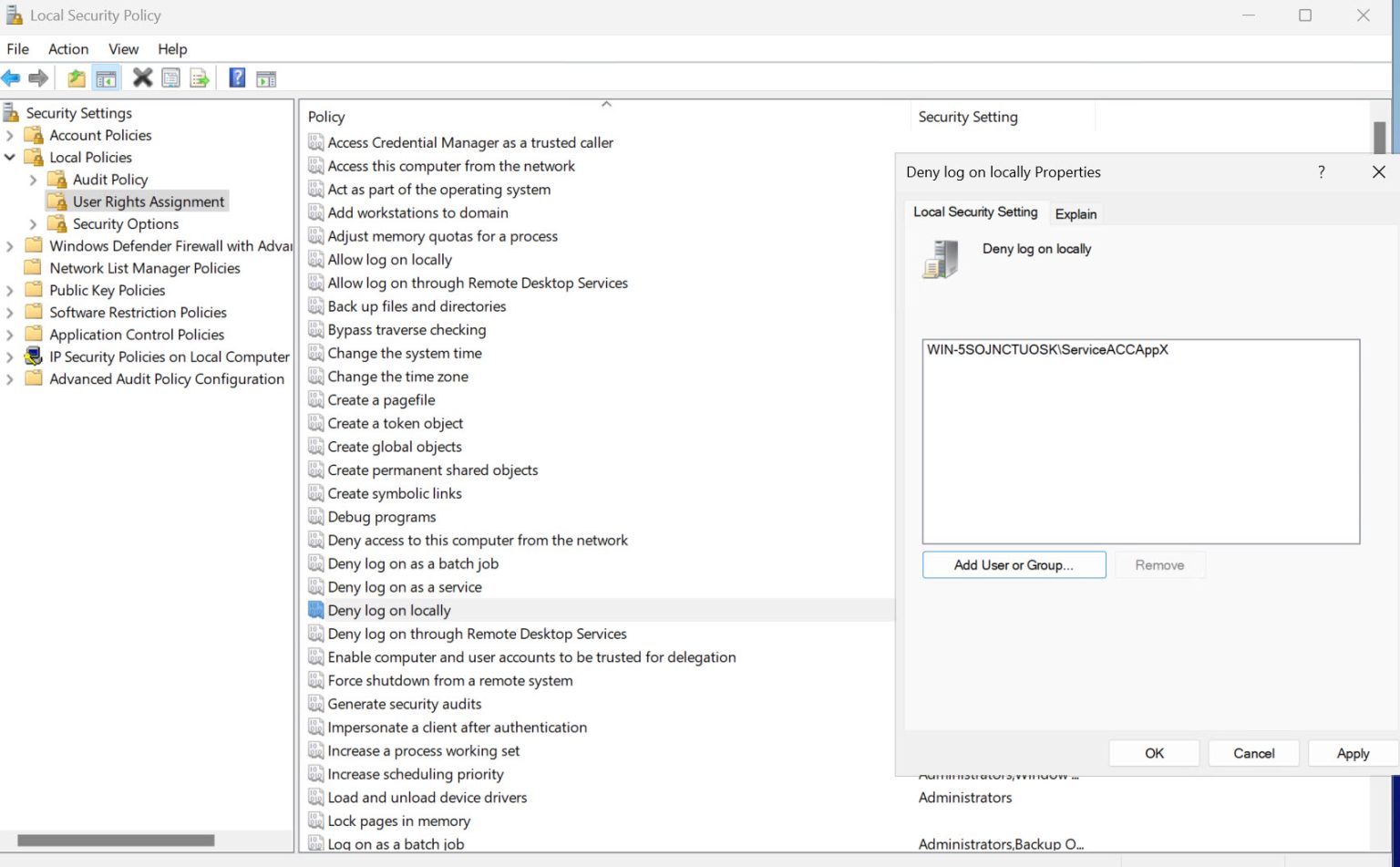The width and height of the screenshot is (1400, 867).
Task: Open the Action menu
Action: pos(67,49)
